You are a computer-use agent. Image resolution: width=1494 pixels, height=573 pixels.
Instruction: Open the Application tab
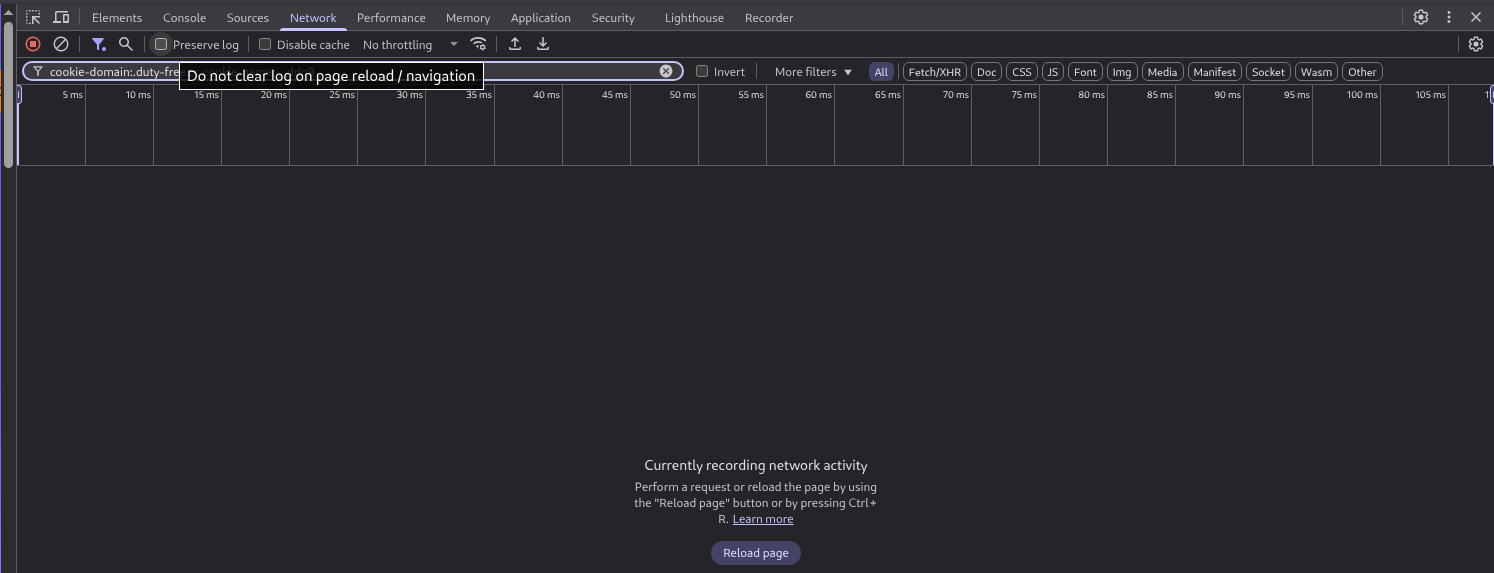(541, 18)
